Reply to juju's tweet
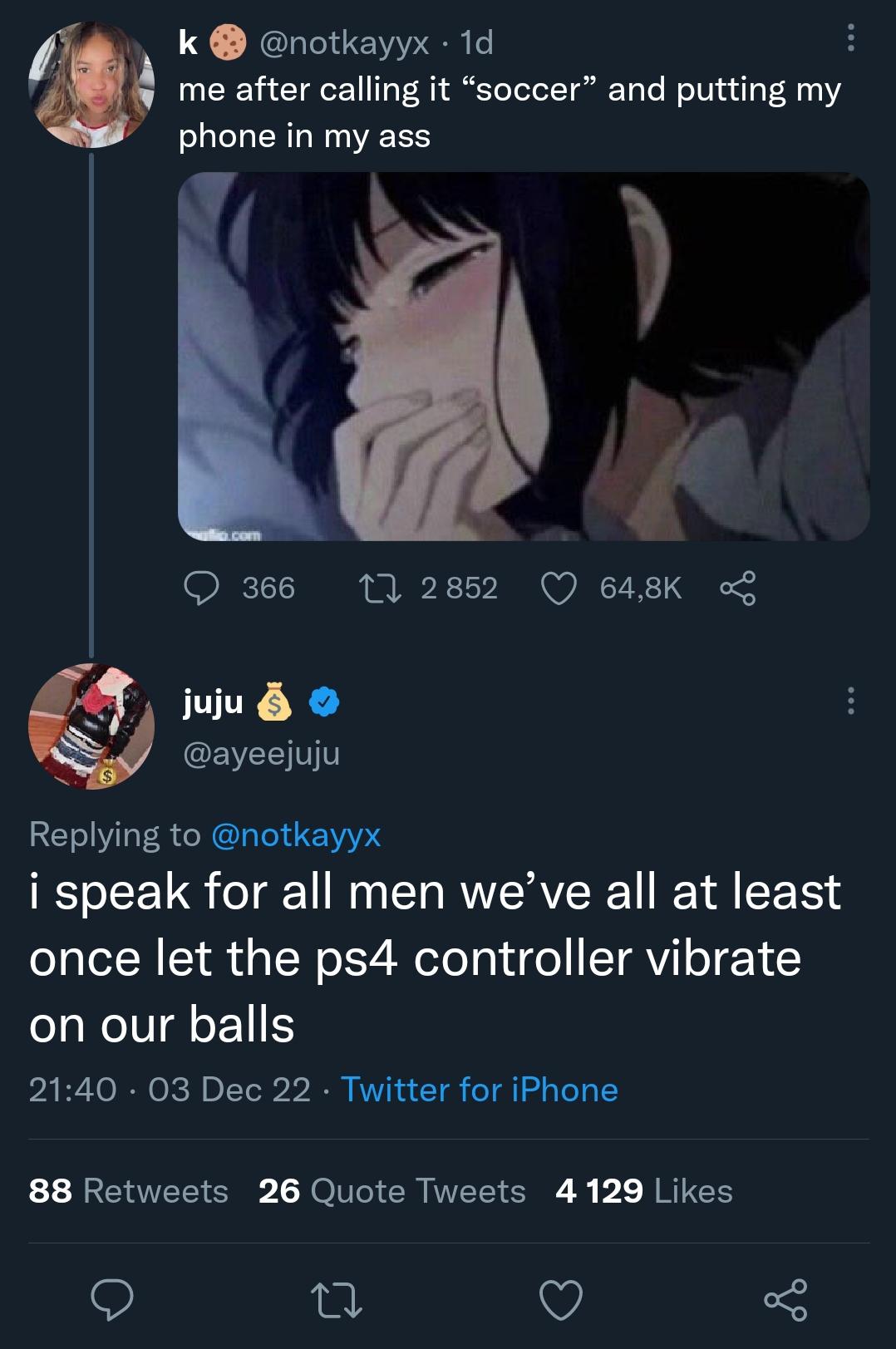The width and height of the screenshot is (896, 1349). point(111,1300)
